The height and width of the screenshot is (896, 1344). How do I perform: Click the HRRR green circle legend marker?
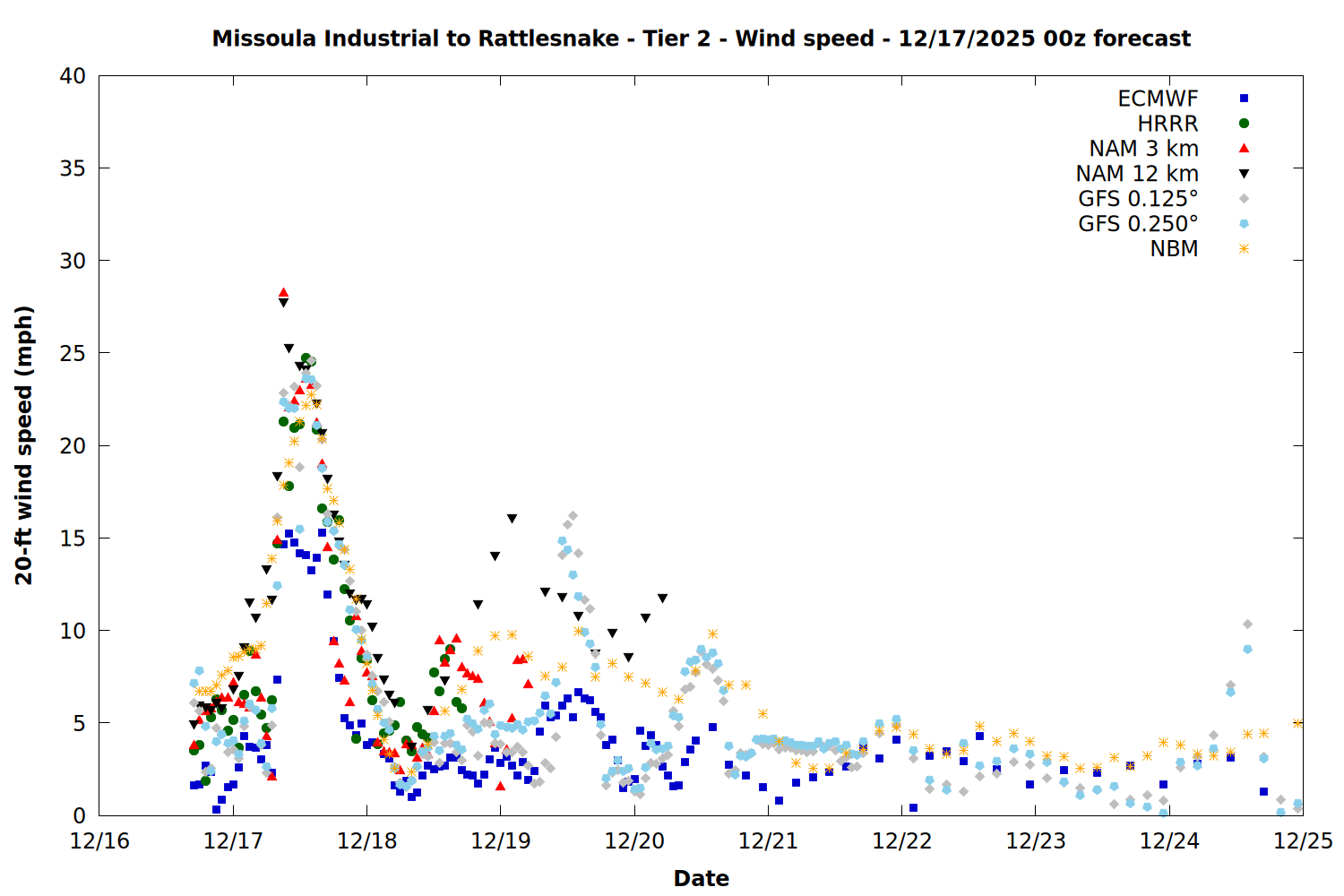click(x=1244, y=124)
